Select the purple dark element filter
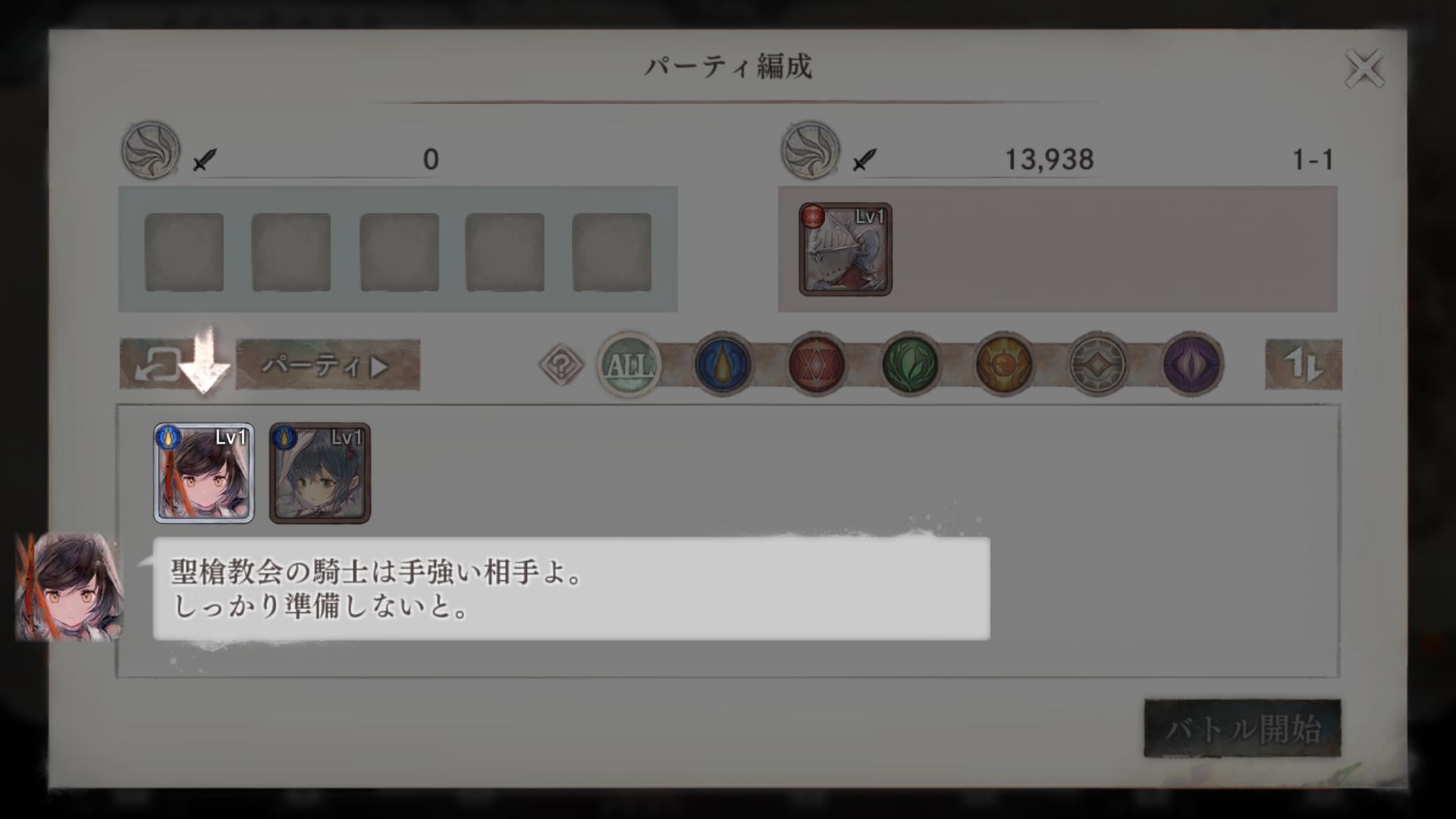Viewport: 1456px width, 819px height. point(1191,365)
